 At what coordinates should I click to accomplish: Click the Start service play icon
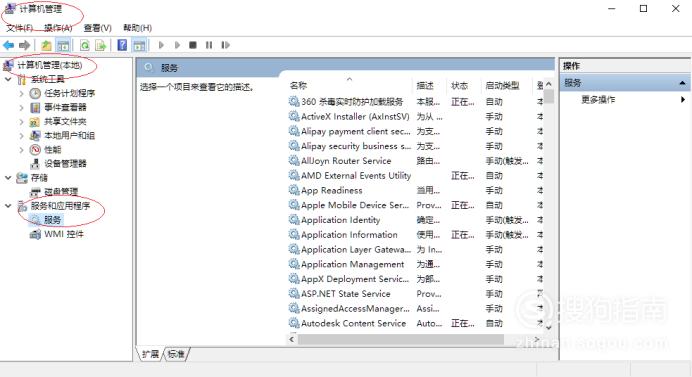pyautogui.click(x=161, y=45)
